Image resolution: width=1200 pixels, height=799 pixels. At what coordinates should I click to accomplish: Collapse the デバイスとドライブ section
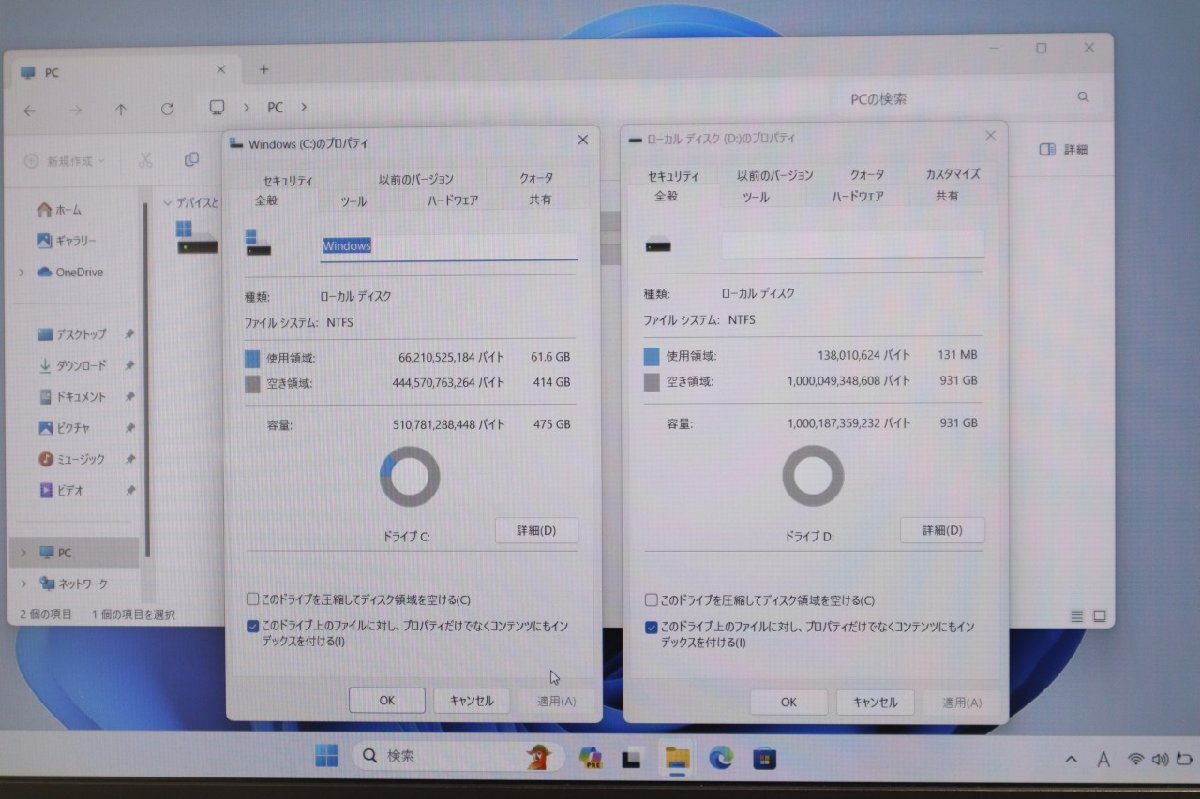point(166,203)
